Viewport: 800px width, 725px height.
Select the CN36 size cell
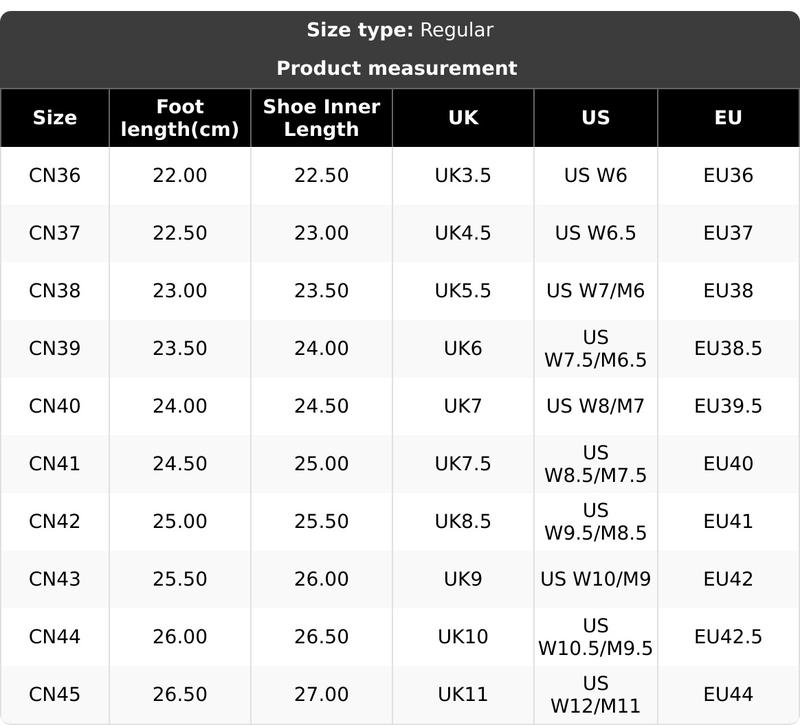pos(54,176)
